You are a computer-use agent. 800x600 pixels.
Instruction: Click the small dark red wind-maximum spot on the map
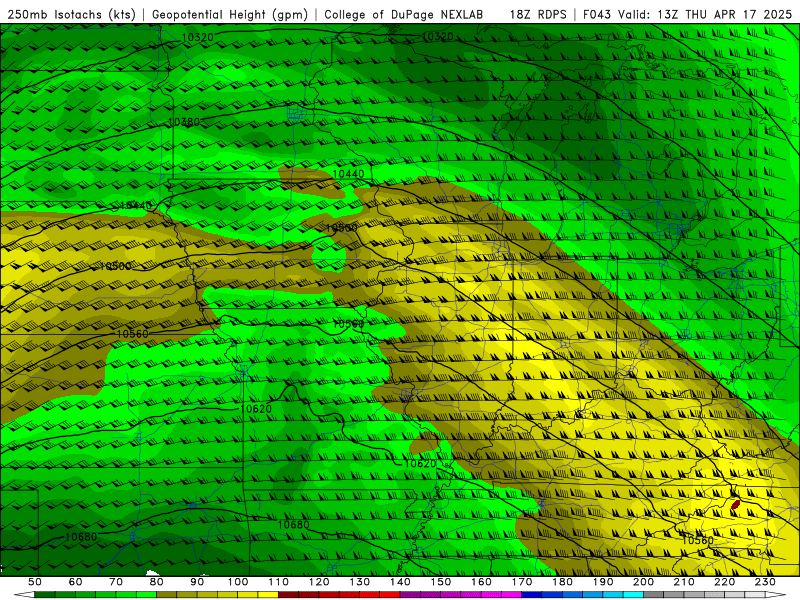click(x=735, y=504)
